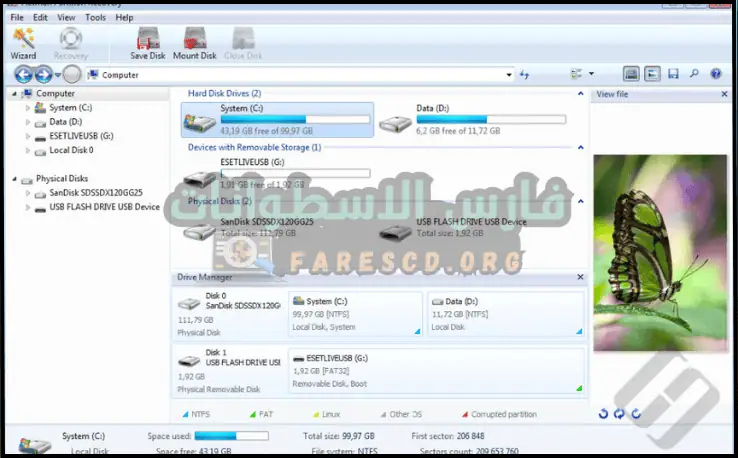Click the search magnifier icon
738x458 pixels.
tap(694, 74)
